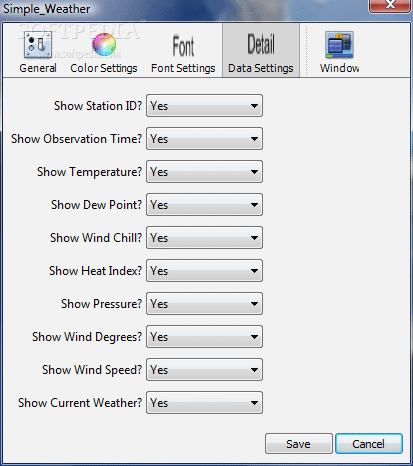
Task: Open the Color Settings color wheel icon
Action: (104, 45)
